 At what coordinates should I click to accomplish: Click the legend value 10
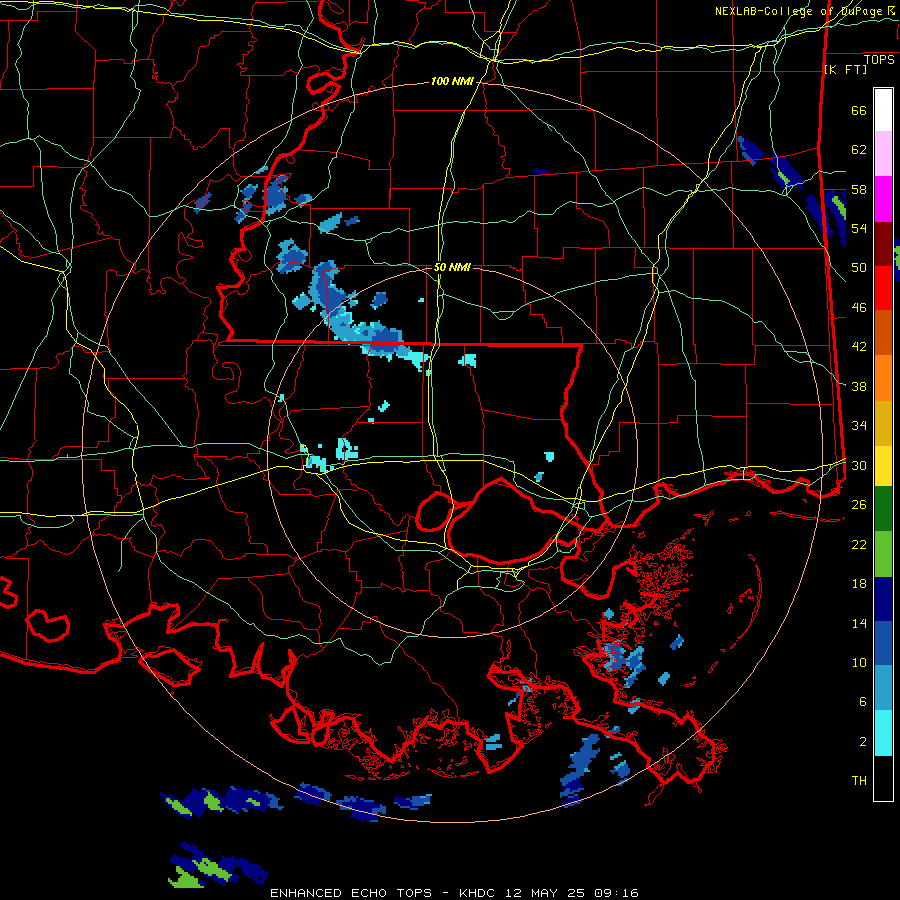(x=859, y=663)
